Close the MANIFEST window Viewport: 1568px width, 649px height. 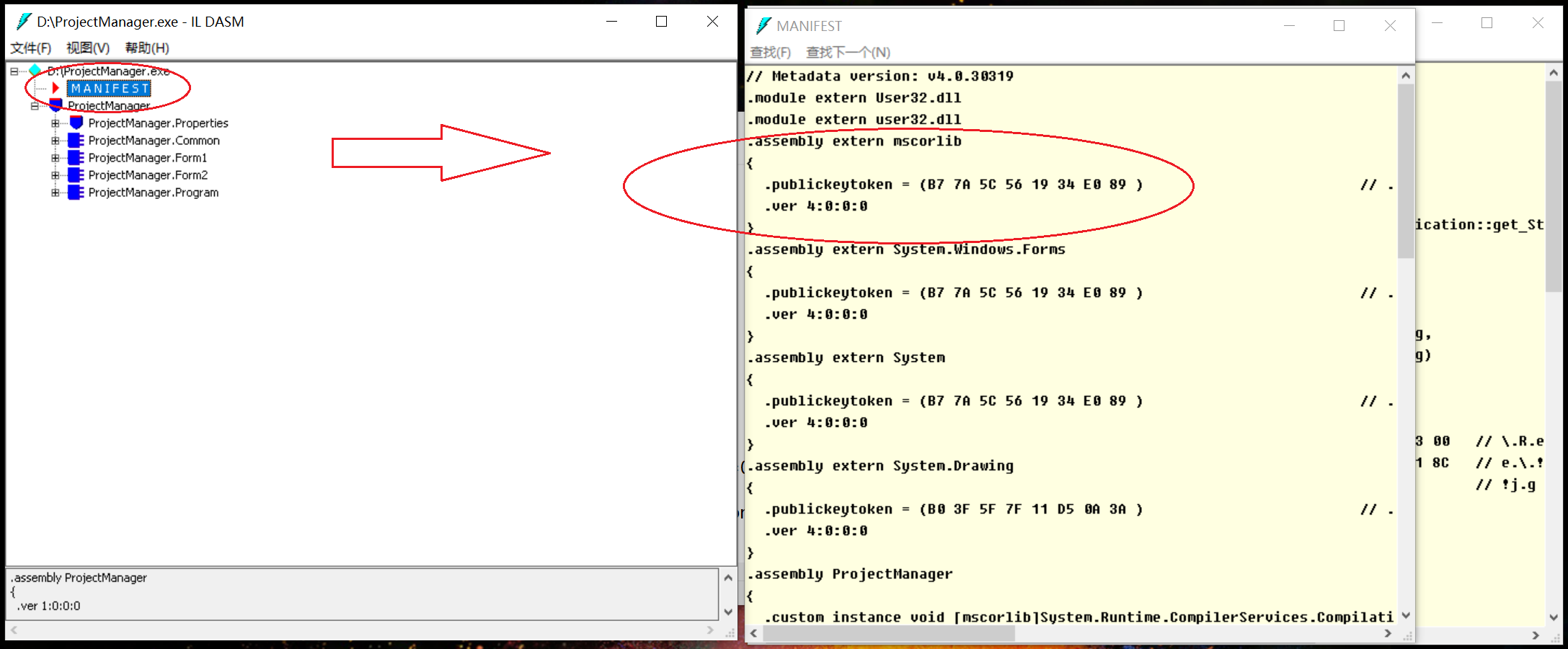tap(1391, 26)
